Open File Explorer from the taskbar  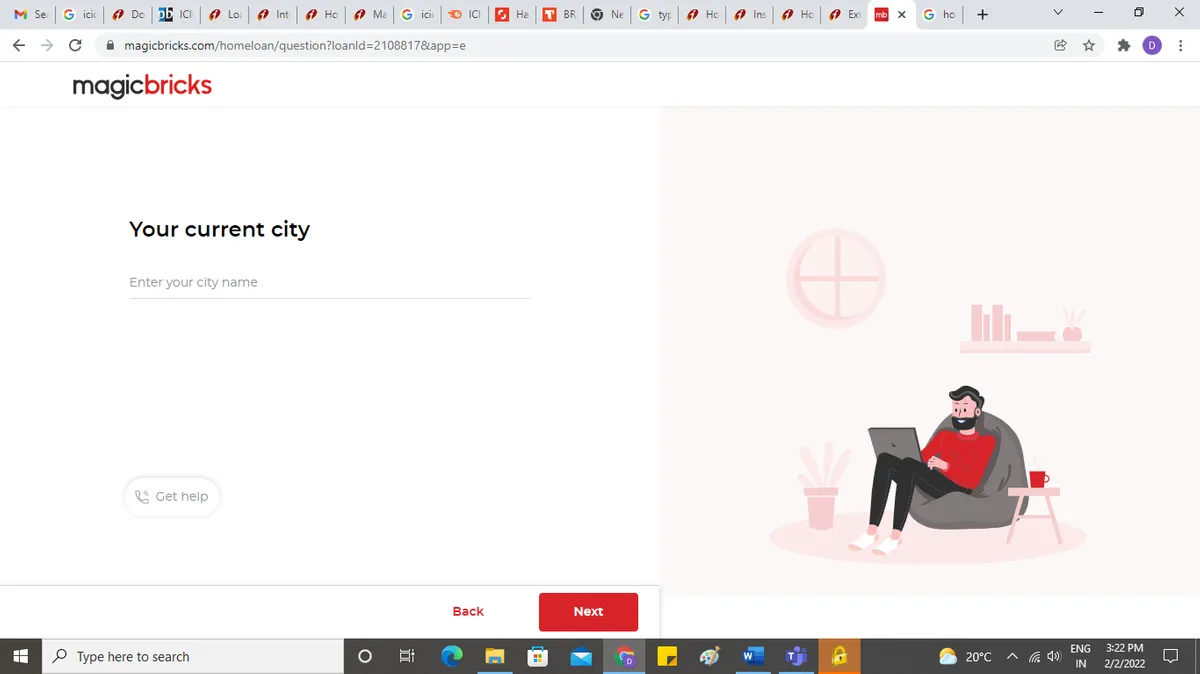(496, 656)
